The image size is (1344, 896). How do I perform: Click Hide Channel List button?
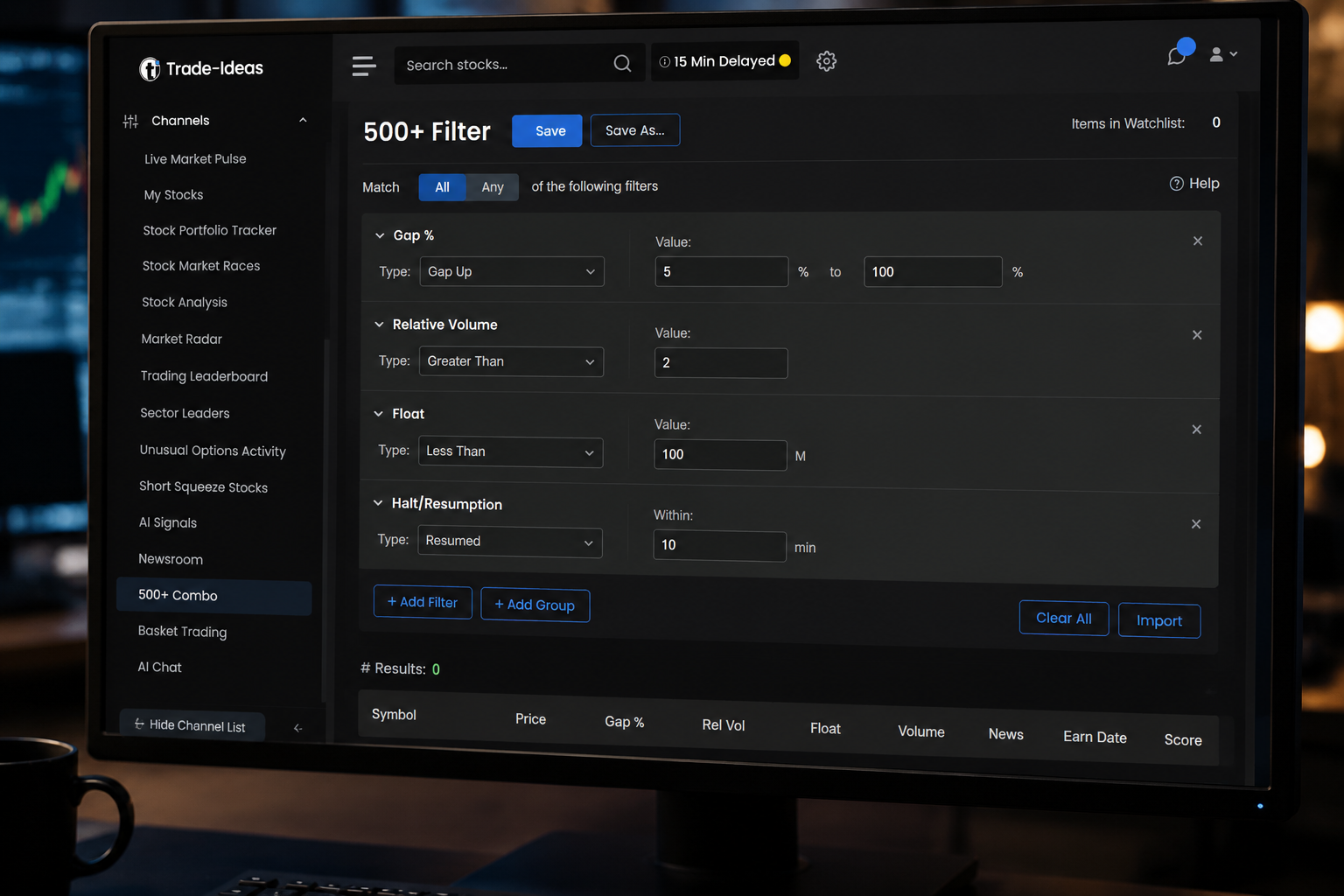(x=192, y=726)
